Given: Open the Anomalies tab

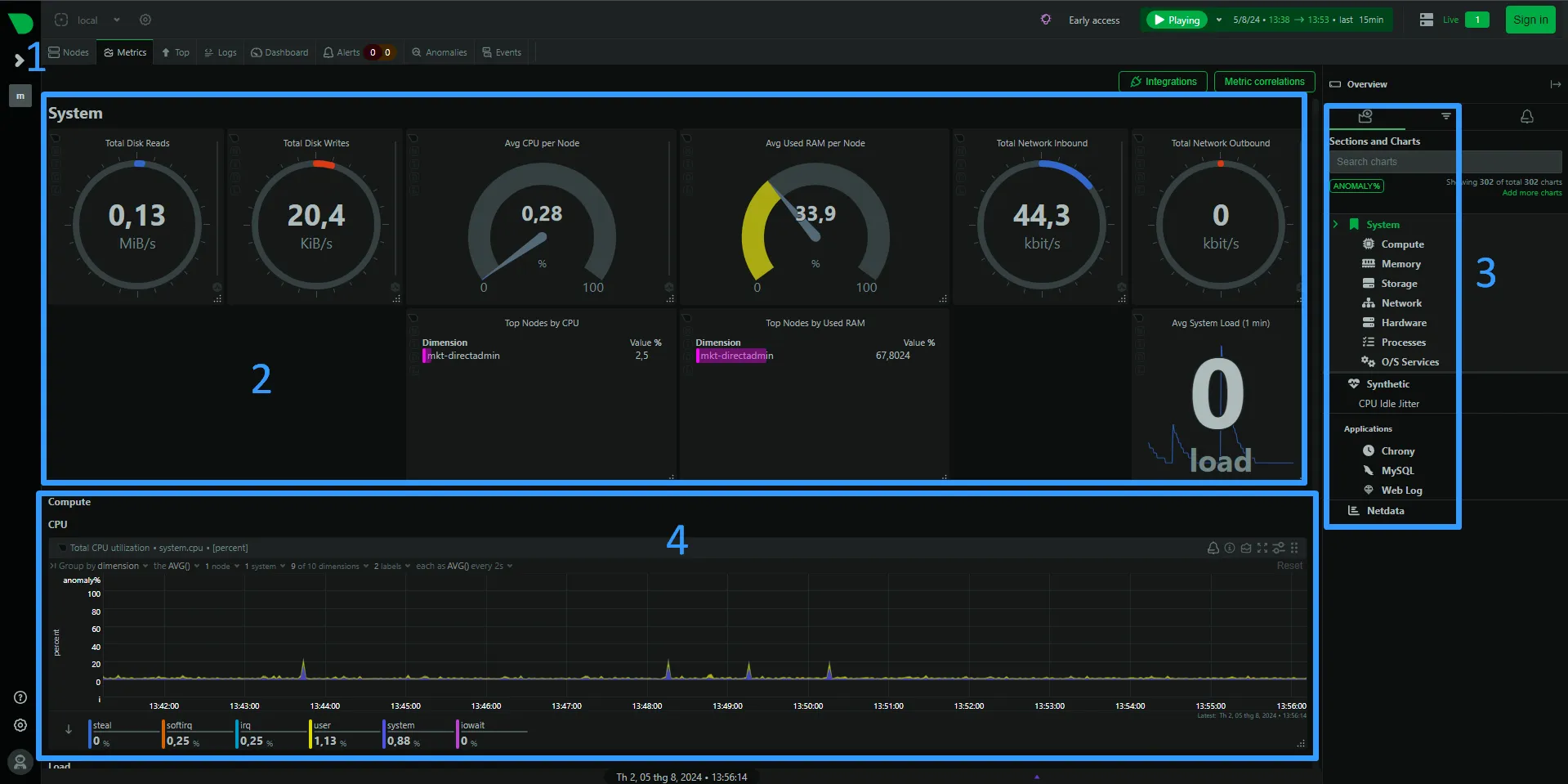Looking at the screenshot, I should click(x=440, y=52).
